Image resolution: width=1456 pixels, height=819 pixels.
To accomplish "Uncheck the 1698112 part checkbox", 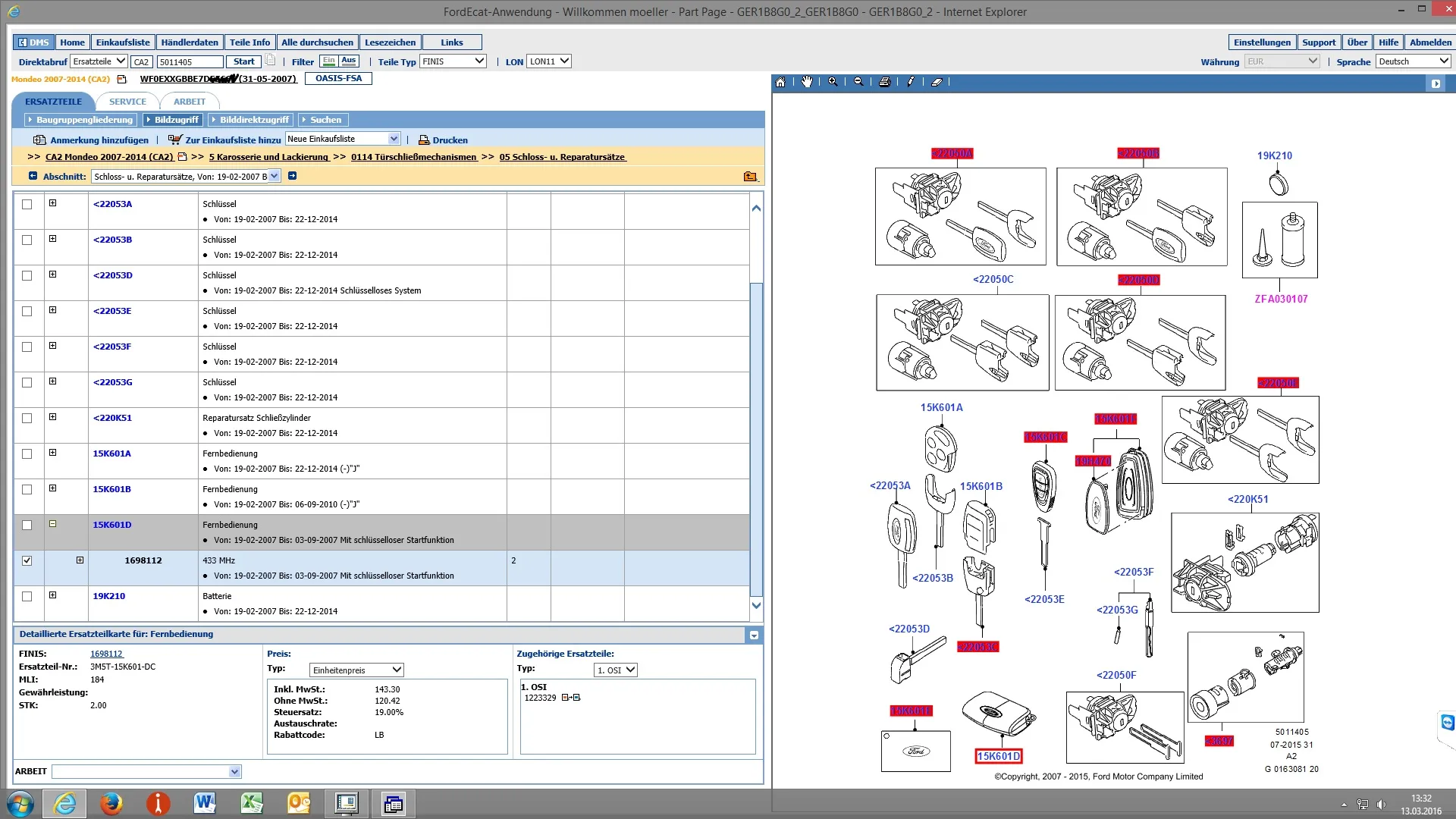I will tap(27, 560).
